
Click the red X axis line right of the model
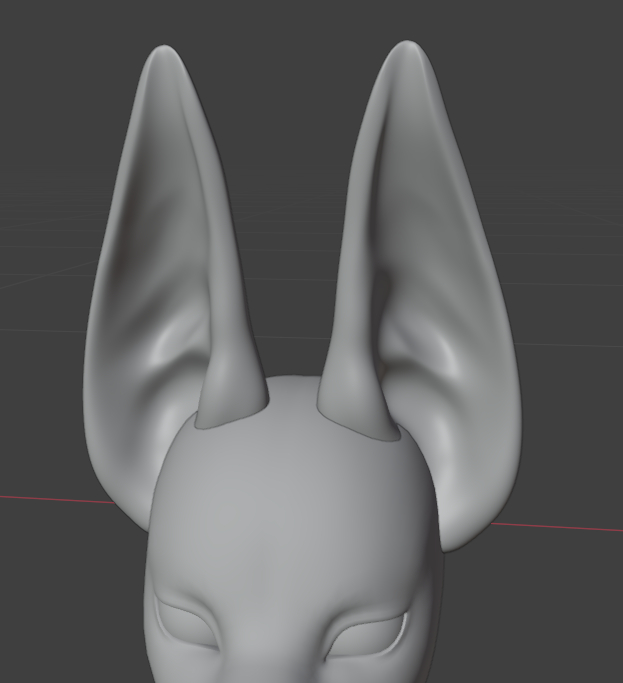pos(570,527)
